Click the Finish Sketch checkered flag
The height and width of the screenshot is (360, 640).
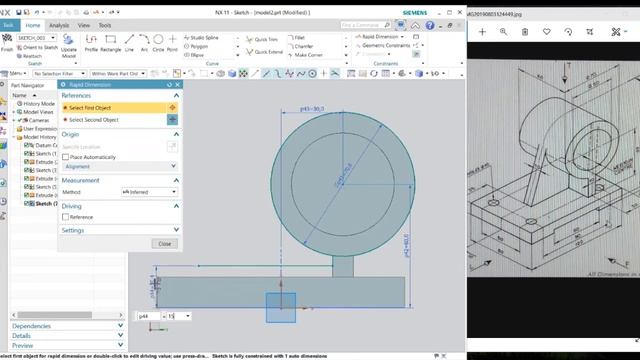point(7,40)
